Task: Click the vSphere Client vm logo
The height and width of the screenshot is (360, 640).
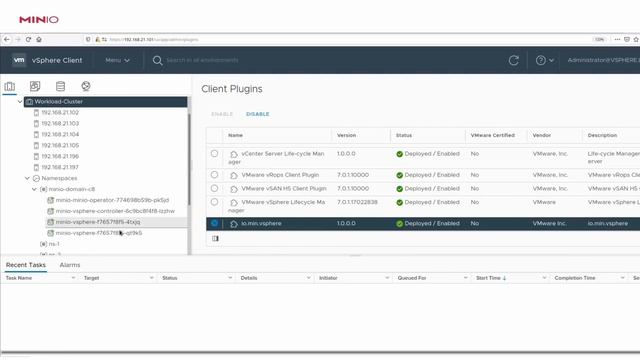Action: click(x=19, y=60)
